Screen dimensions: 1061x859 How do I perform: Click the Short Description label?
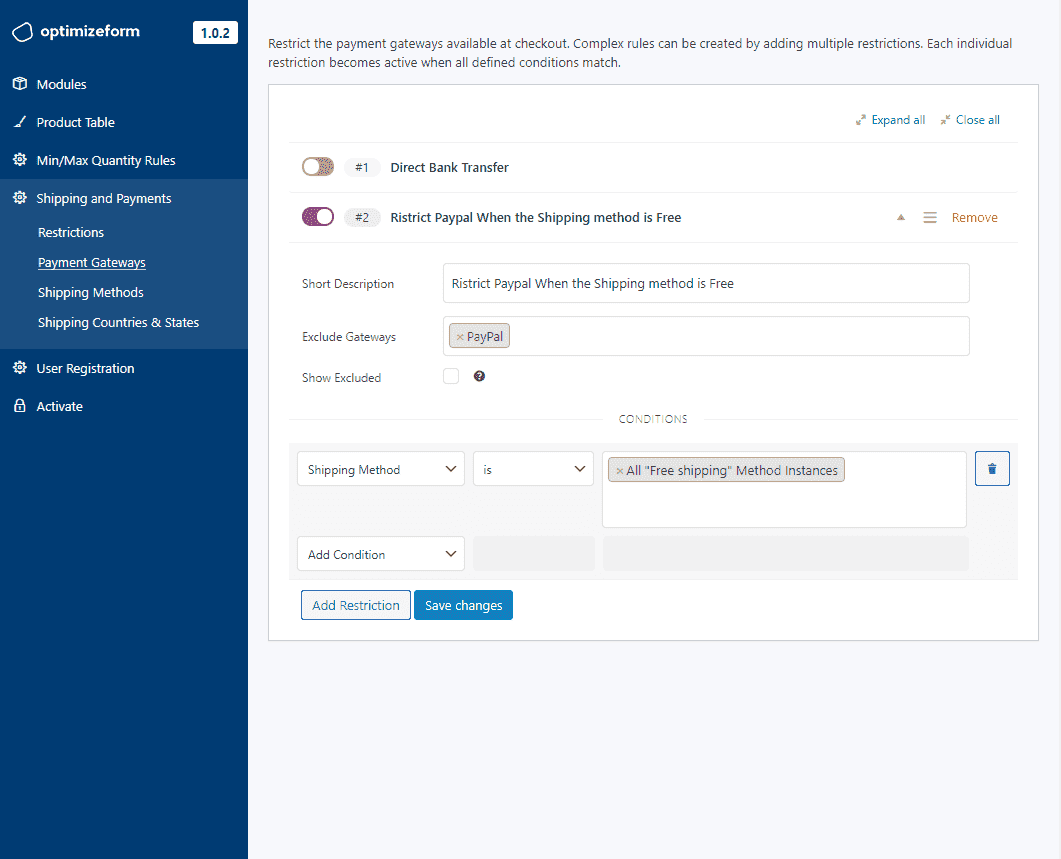coord(348,284)
